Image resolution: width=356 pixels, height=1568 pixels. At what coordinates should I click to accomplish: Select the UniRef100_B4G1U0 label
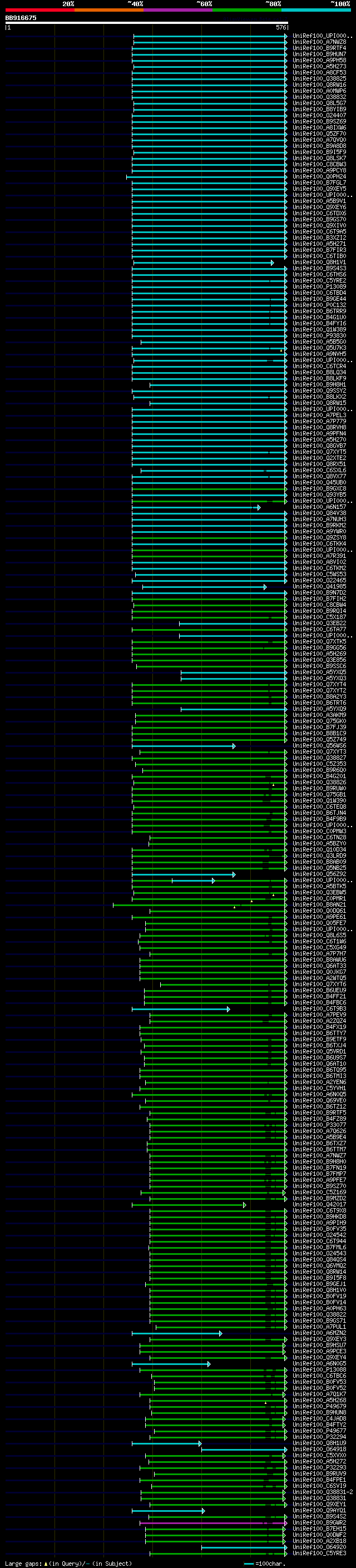(x=319, y=317)
